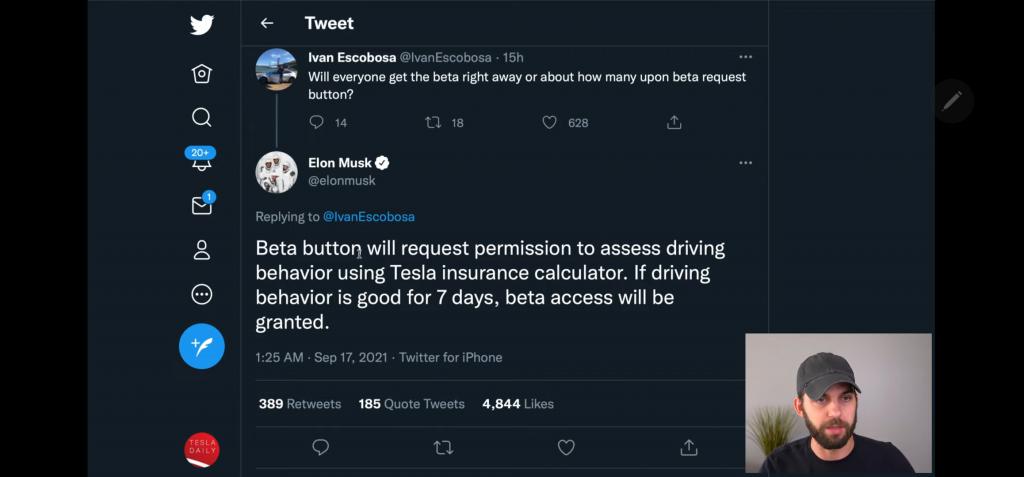Open more options on Ivan Escobosa's tweet
The height and width of the screenshot is (477, 1024).
click(x=745, y=57)
